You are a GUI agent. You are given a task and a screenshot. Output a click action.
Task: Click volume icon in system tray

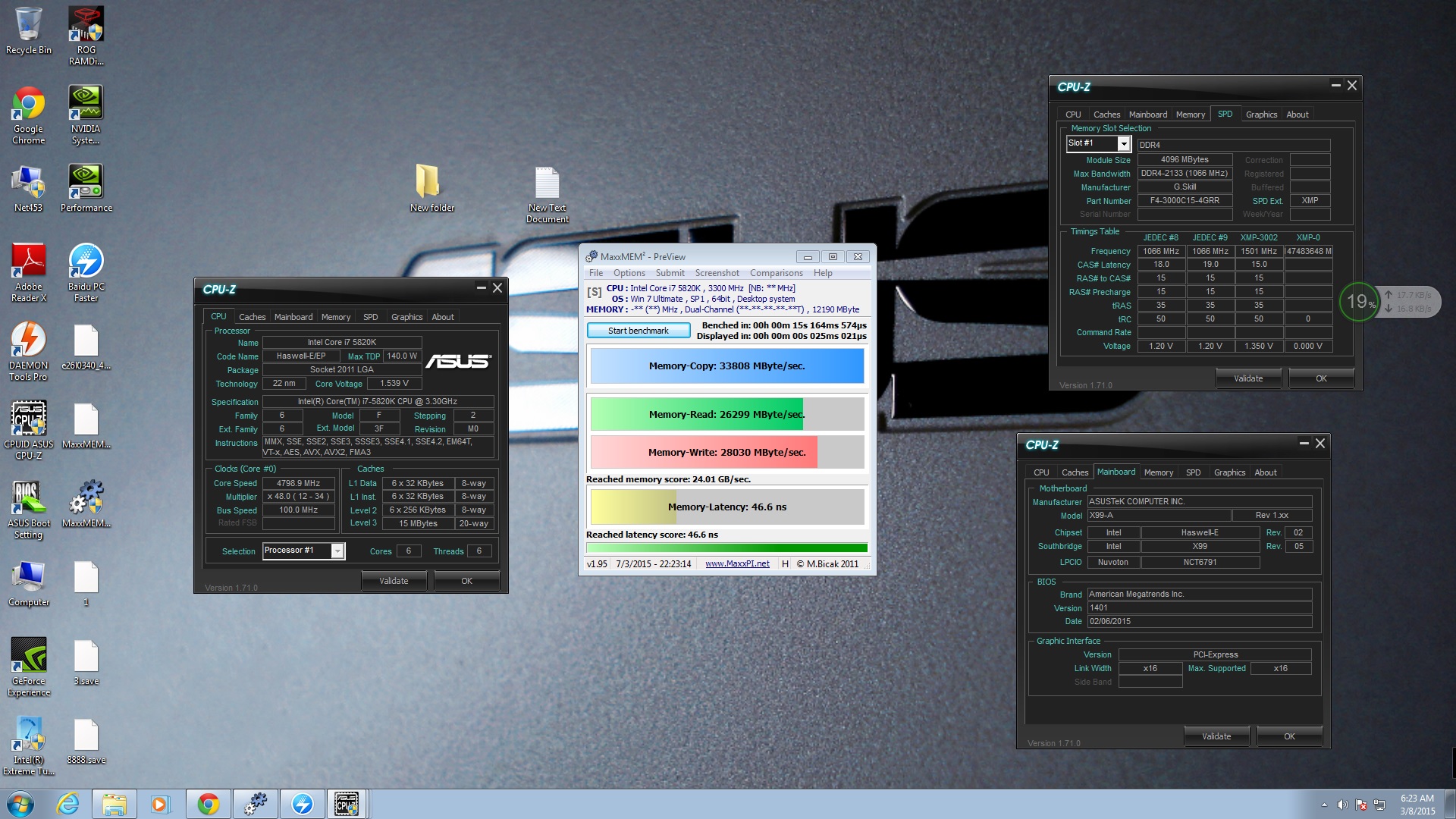(1342, 805)
